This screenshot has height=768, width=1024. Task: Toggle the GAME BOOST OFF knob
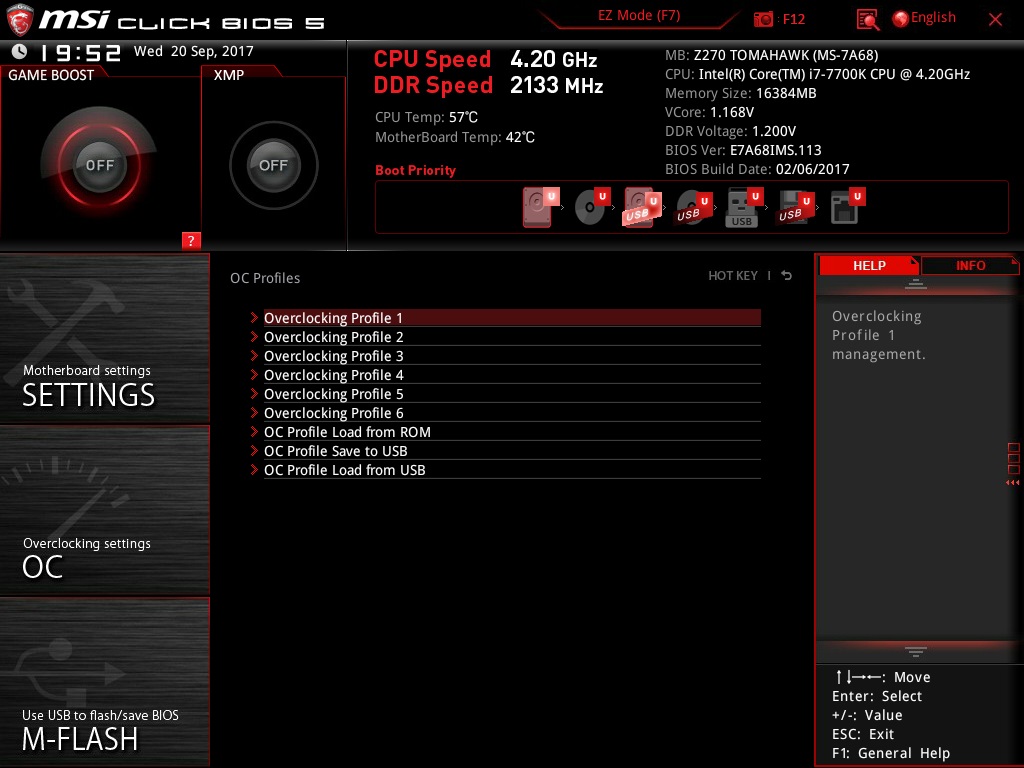[x=99, y=165]
